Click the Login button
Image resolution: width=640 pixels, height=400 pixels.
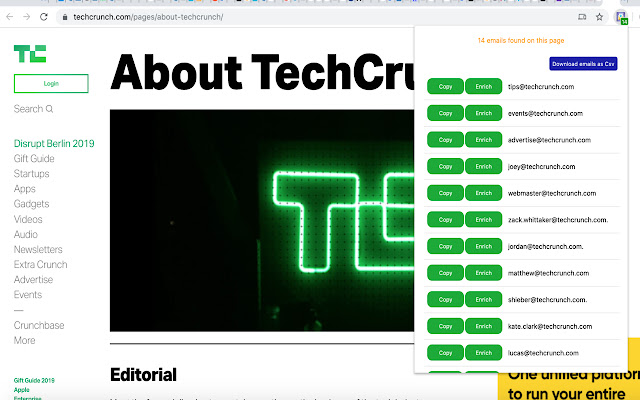(x=51, y=83)
